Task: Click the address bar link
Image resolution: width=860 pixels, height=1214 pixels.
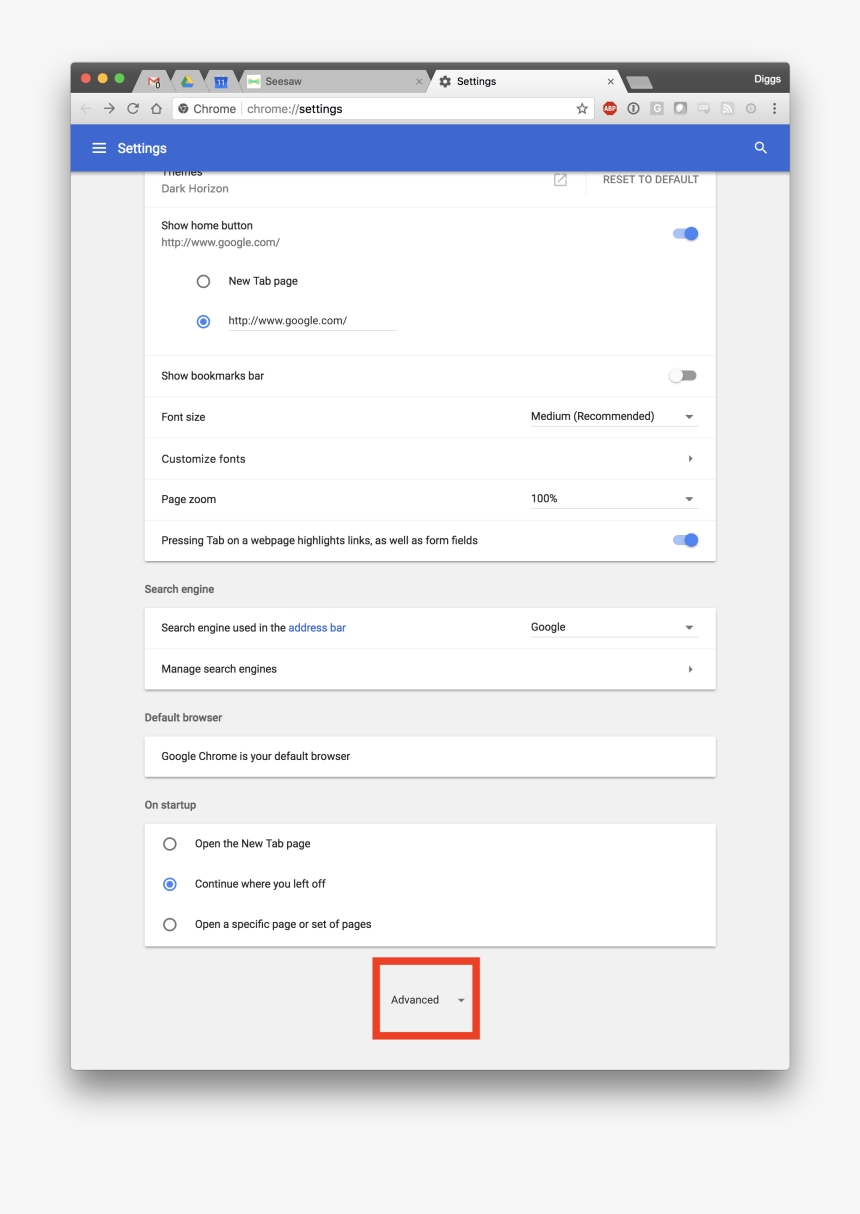Action: click(317, 628)
